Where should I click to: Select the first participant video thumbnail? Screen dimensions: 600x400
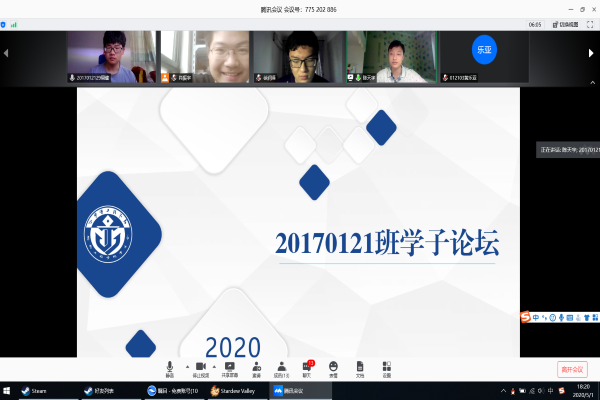[x=111, y=55]
